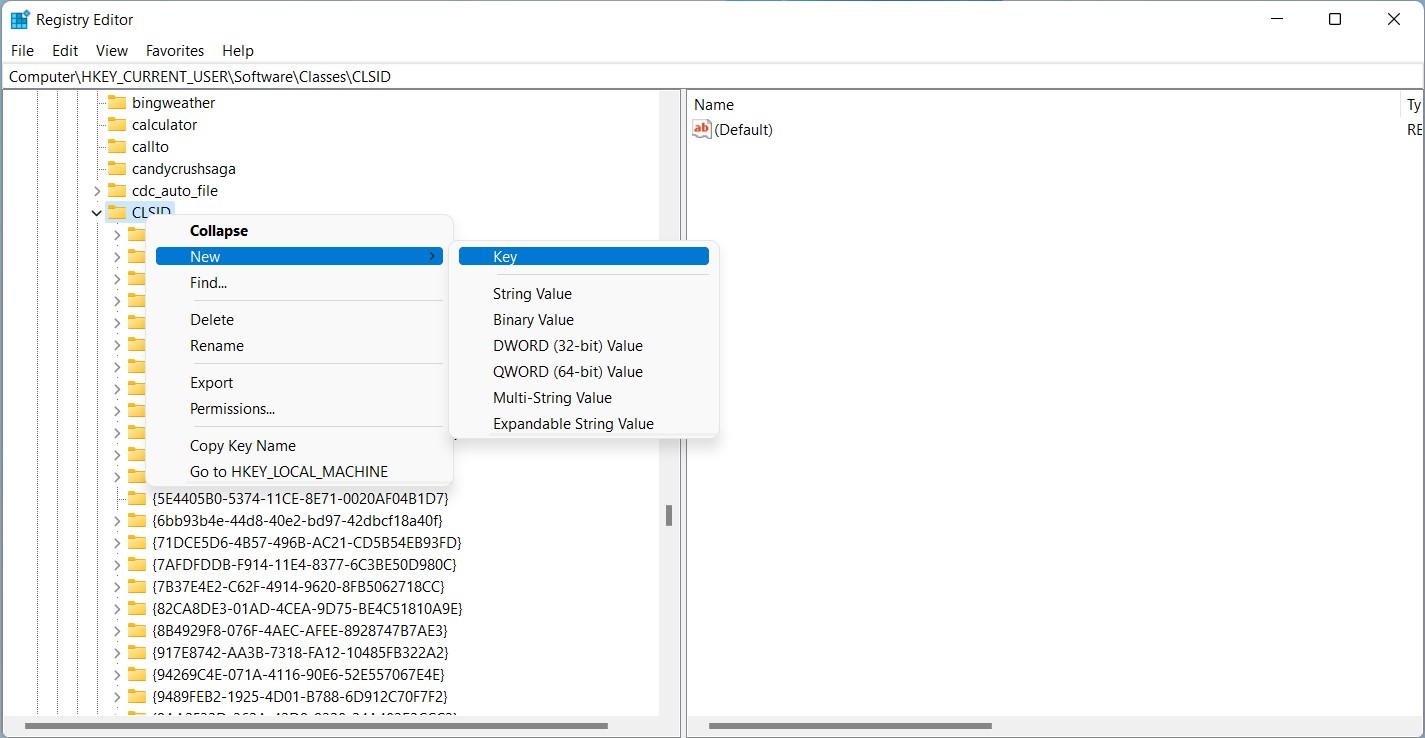Click the callto folder icon

tap(117, 147)
